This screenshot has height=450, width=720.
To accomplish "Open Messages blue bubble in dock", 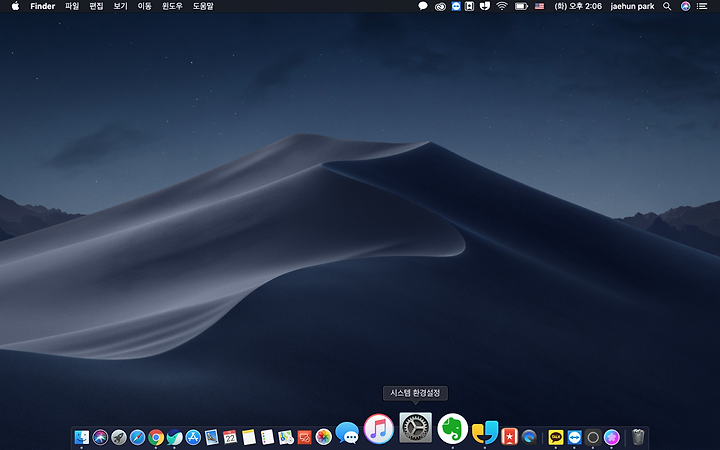I will coord(347,433).
